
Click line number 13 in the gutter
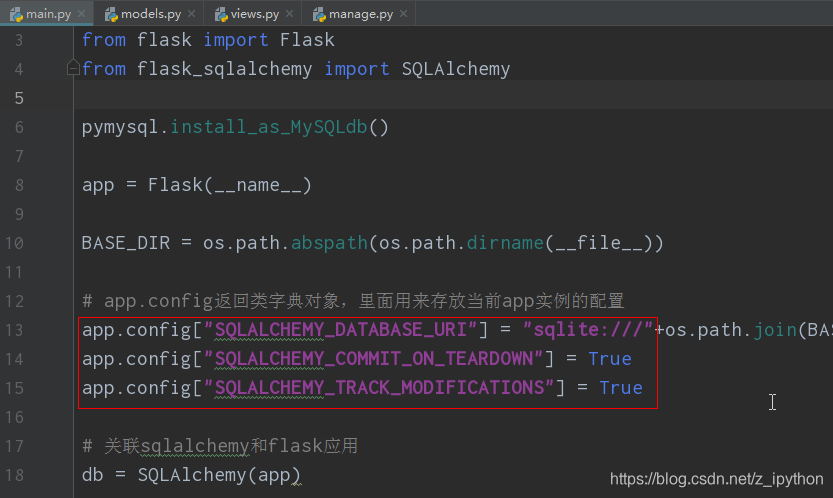pos(14,330)
